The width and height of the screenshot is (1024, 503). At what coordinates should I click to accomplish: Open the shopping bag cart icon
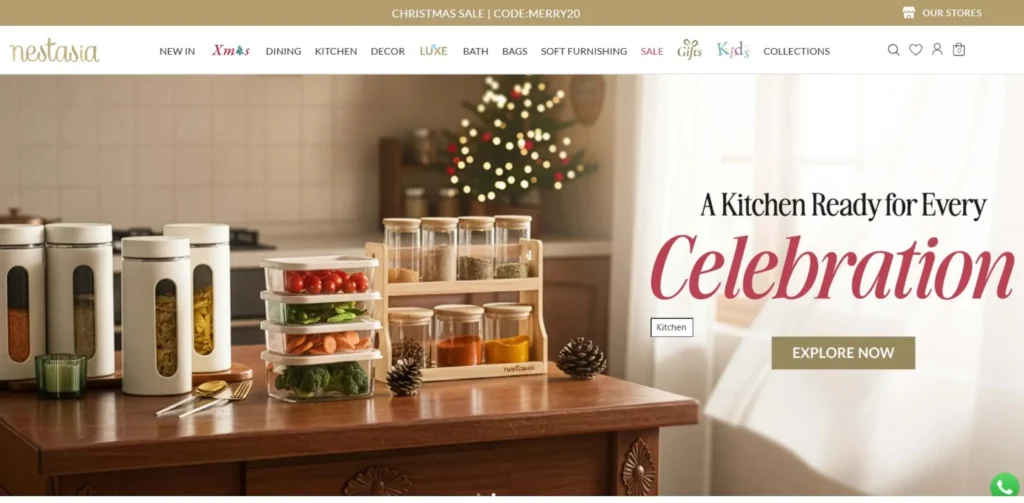[x=959, y=50]
